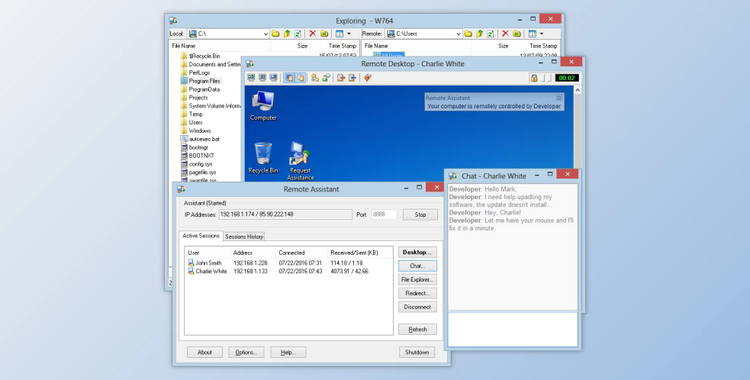
Task: Delete selected Remote file with red X
Action: [505, 34]
